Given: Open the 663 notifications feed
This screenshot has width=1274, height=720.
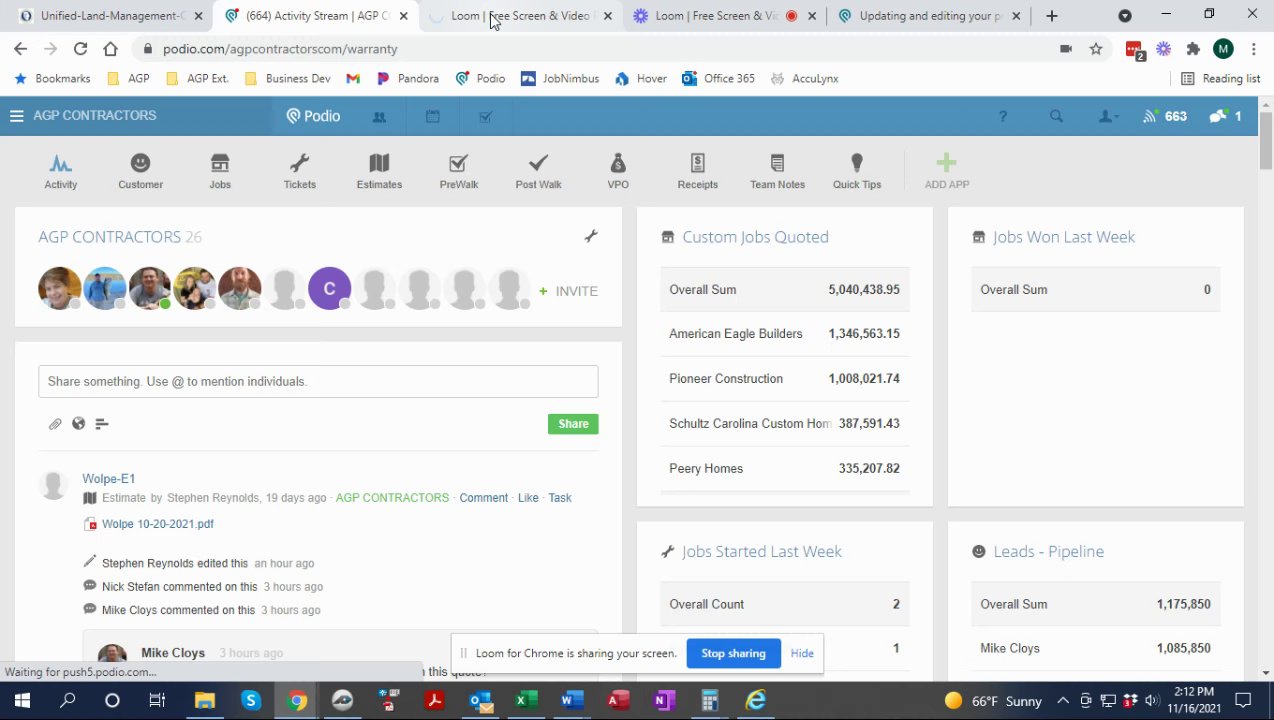Looking at the screenshot, I should (x=1165, y=116).
